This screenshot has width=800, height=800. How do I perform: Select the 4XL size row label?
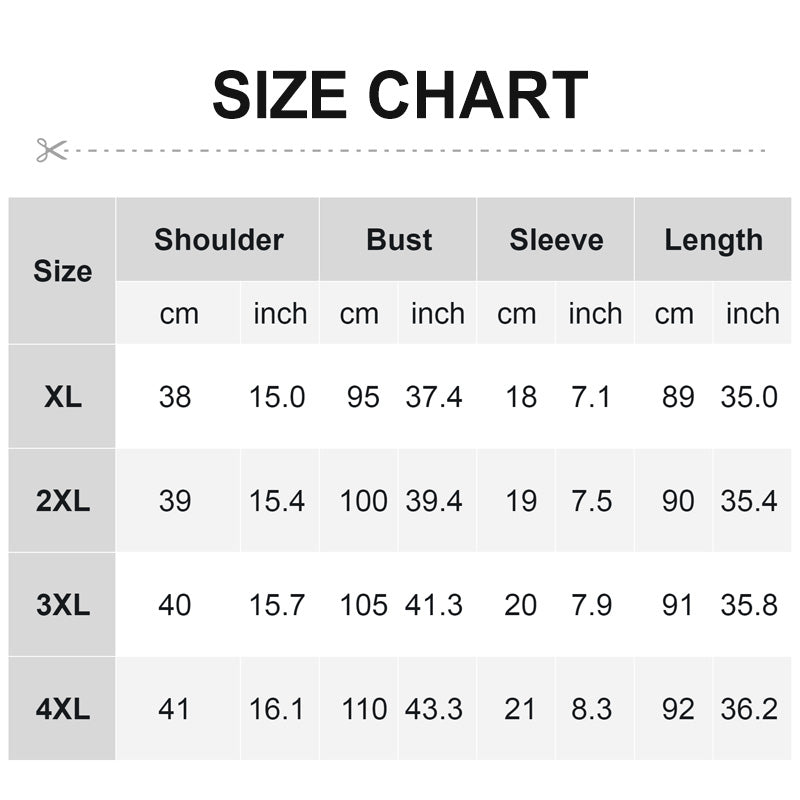(x=62, y=709)
